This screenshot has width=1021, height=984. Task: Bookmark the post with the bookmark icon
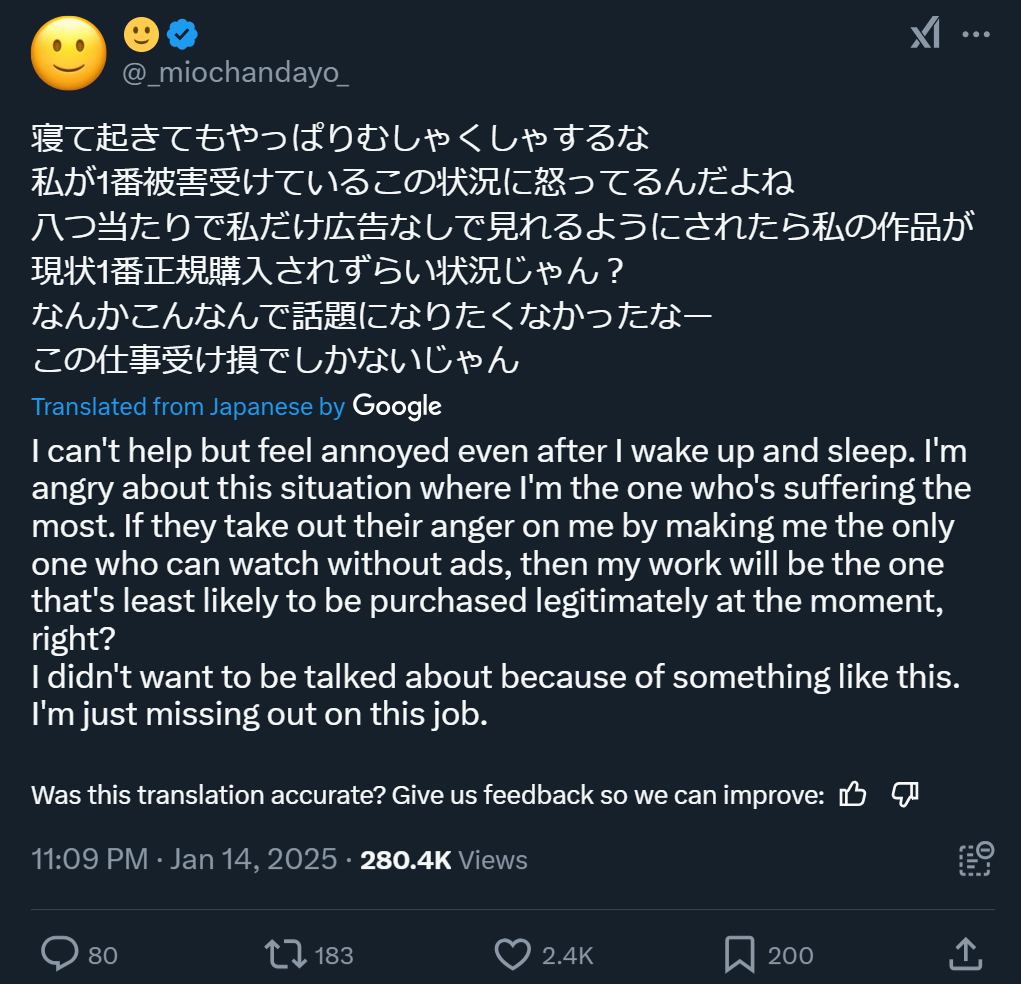click(739, 954)
